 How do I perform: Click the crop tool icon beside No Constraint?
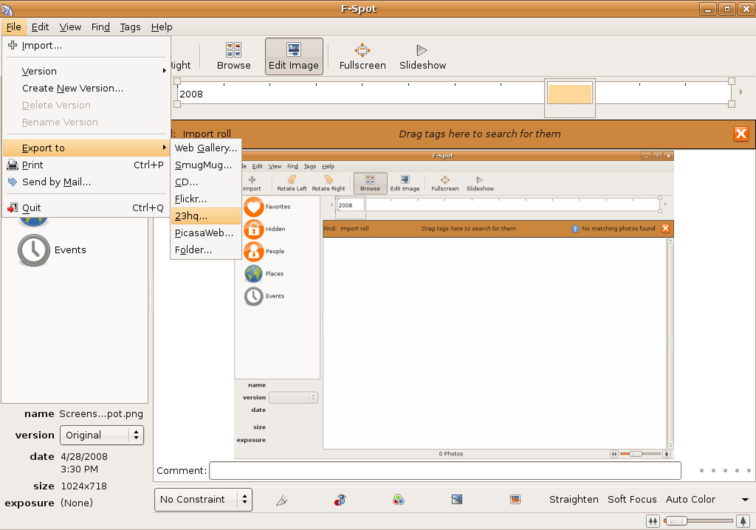pos(282,499)
